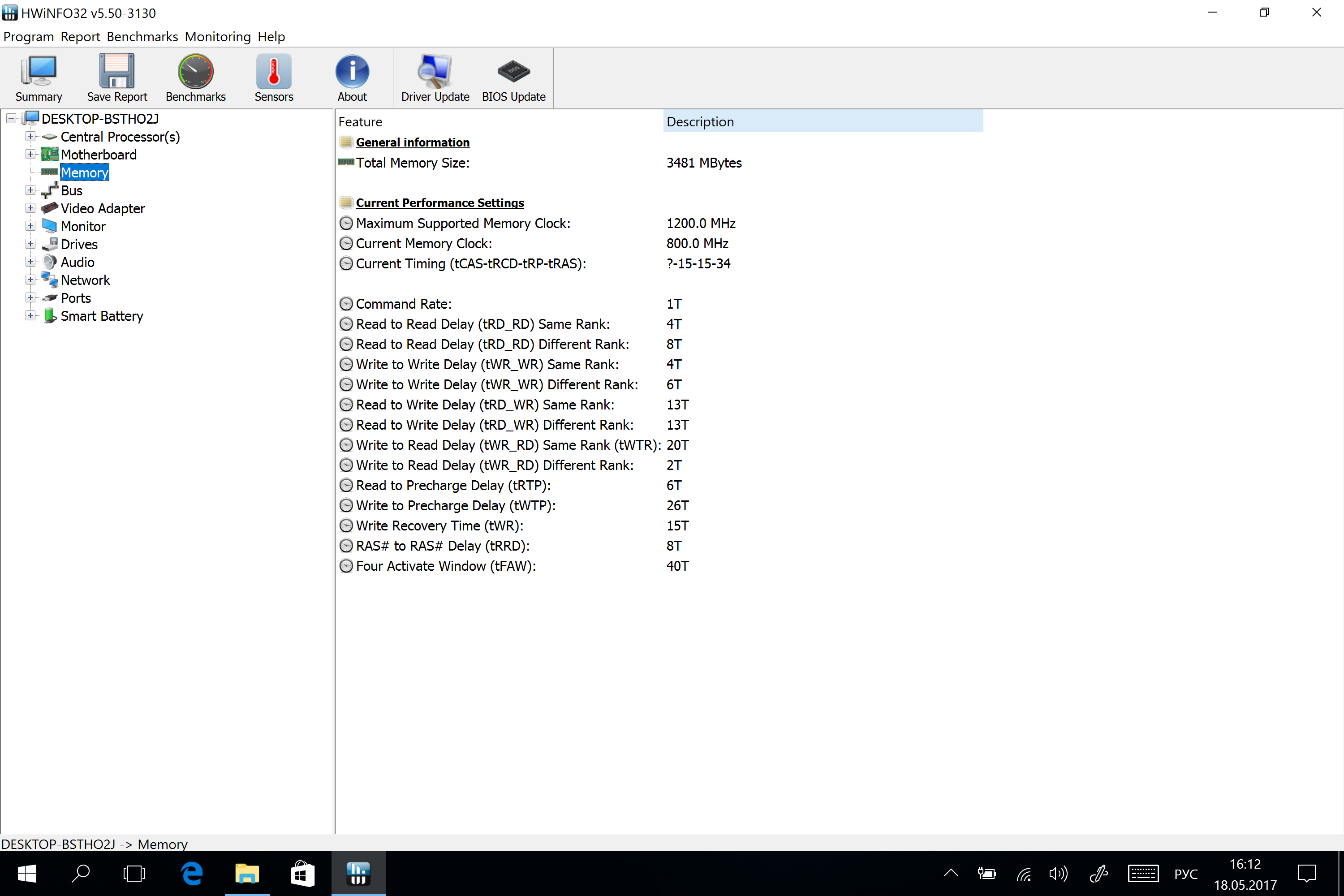Open the Program menu
1344x896 pixels.
(x=29, y=37)
